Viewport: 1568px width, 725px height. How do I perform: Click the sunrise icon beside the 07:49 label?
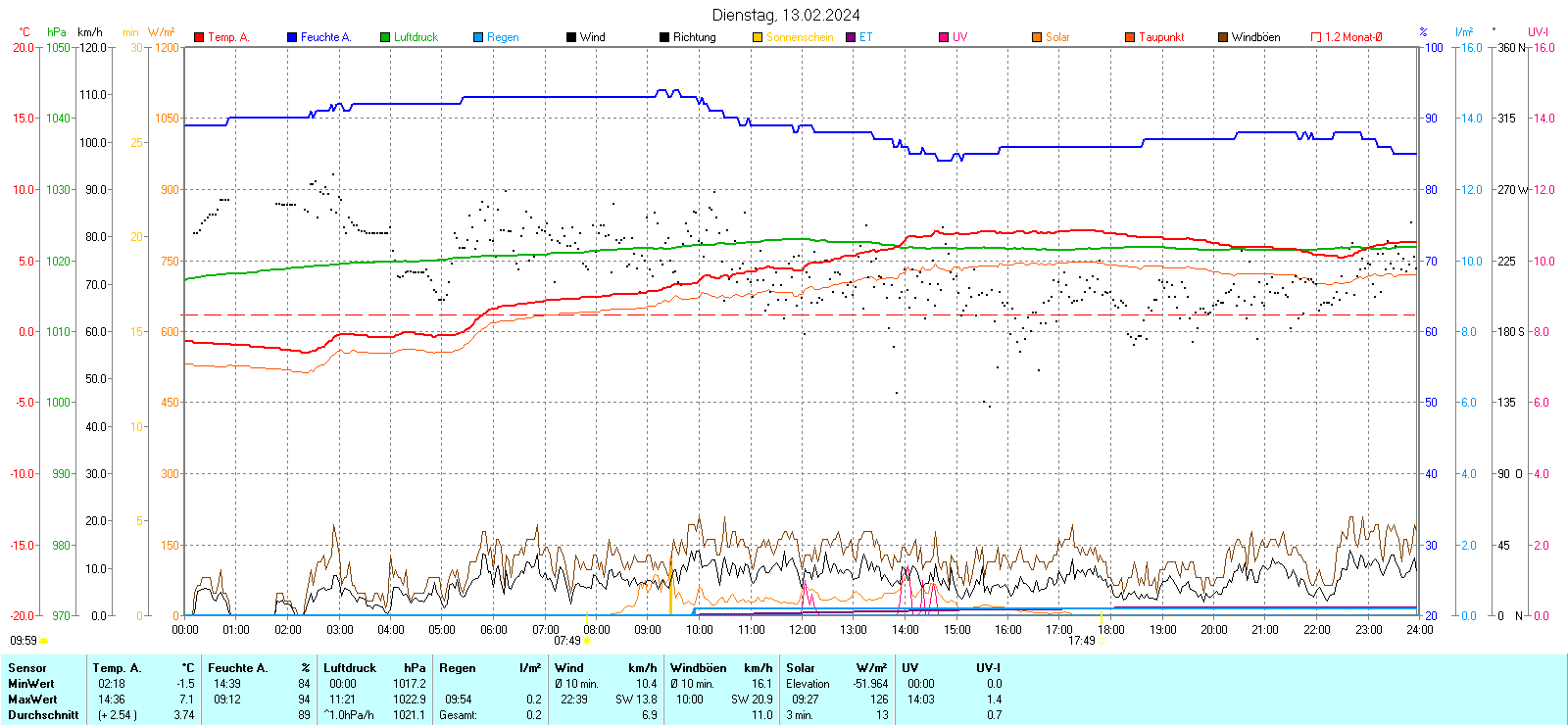tap(588, 641)
